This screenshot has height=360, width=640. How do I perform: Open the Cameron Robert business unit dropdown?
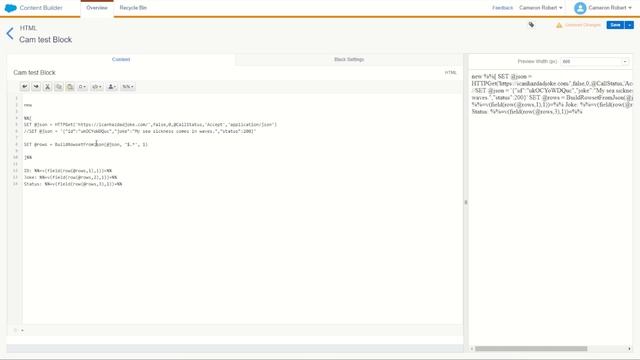(x=540, y=8)
